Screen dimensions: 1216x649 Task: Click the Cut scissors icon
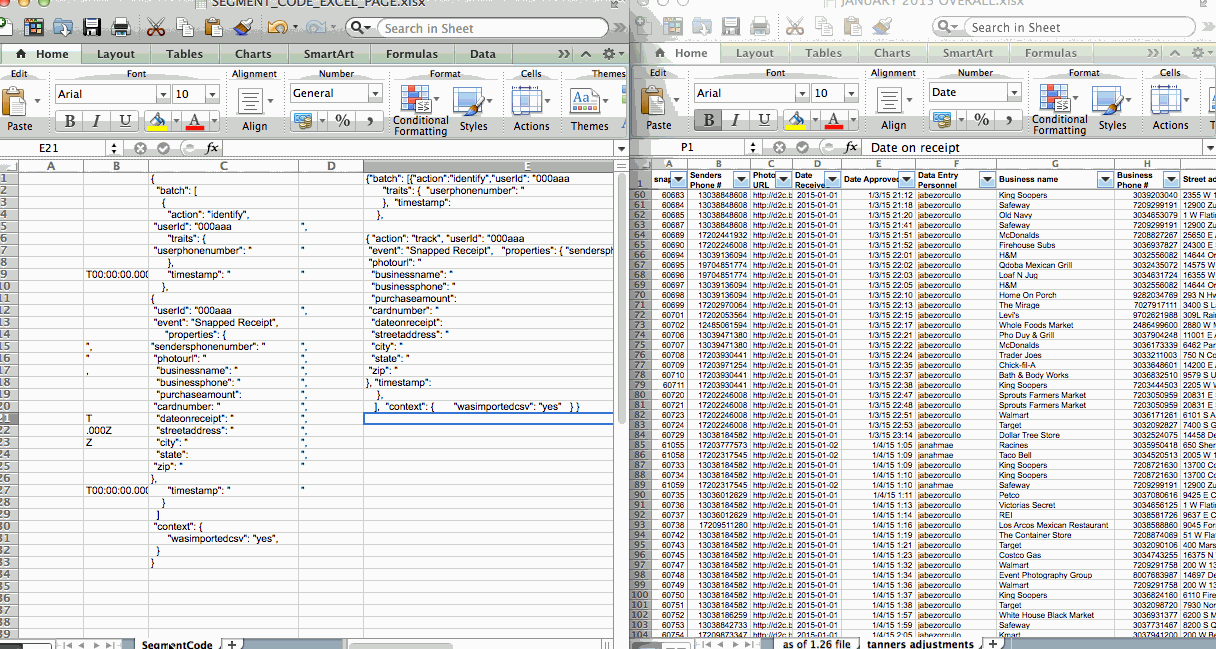pyautogui.click(x=155, y=27)
